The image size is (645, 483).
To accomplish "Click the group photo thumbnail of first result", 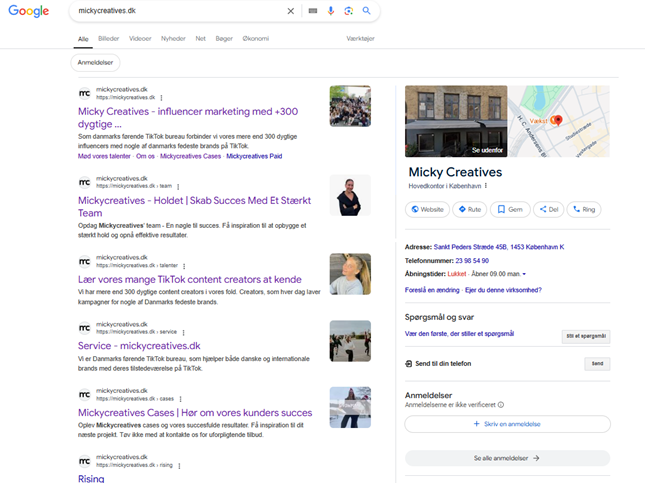I will pos(350,106).
